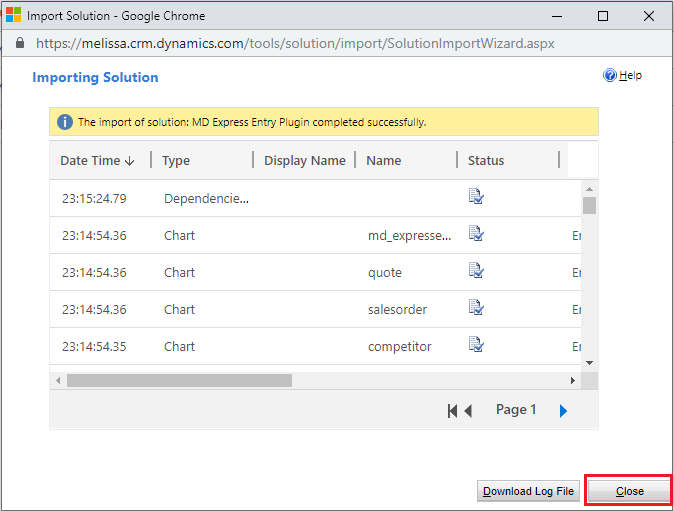This screenshot has height=511, width=674.
Task: Close the import solution dialog
Action: pos(629,491)
